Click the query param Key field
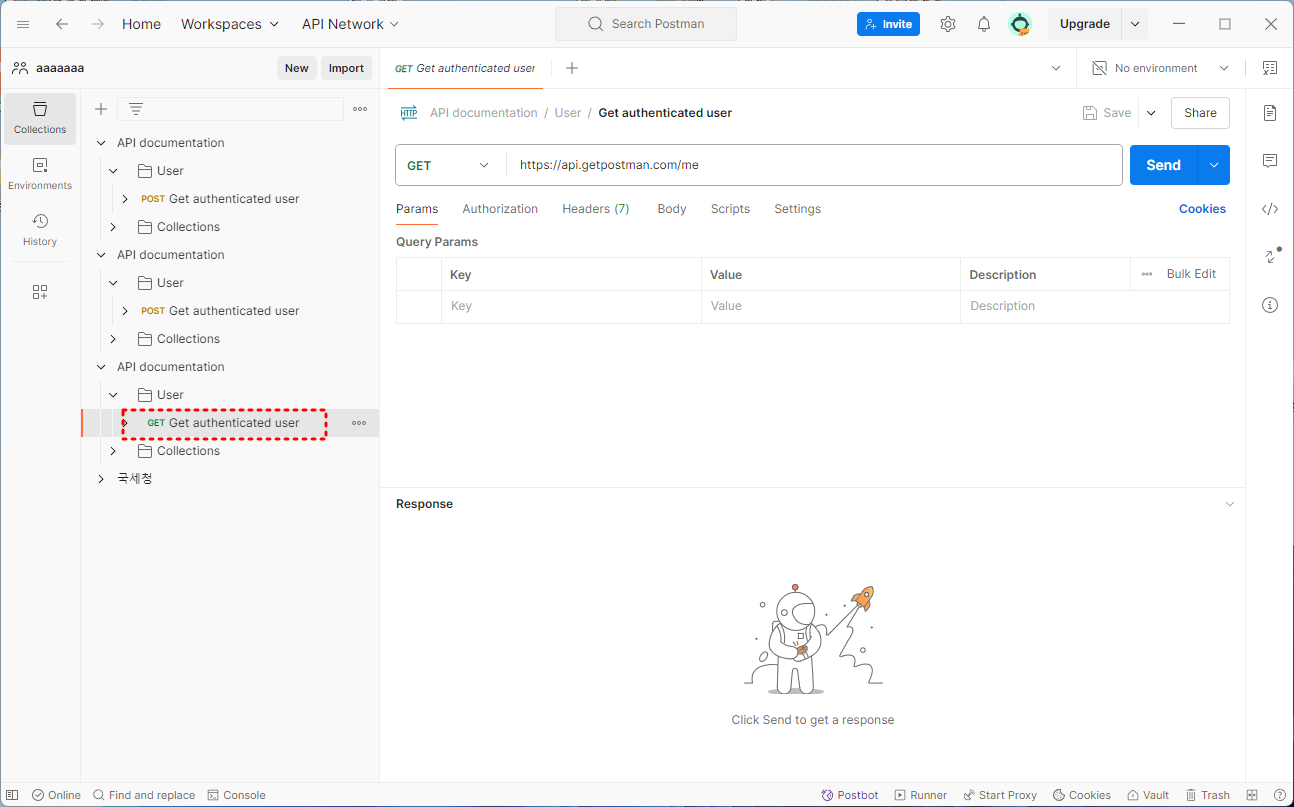 pyautogui.click(x=571, y=306)
